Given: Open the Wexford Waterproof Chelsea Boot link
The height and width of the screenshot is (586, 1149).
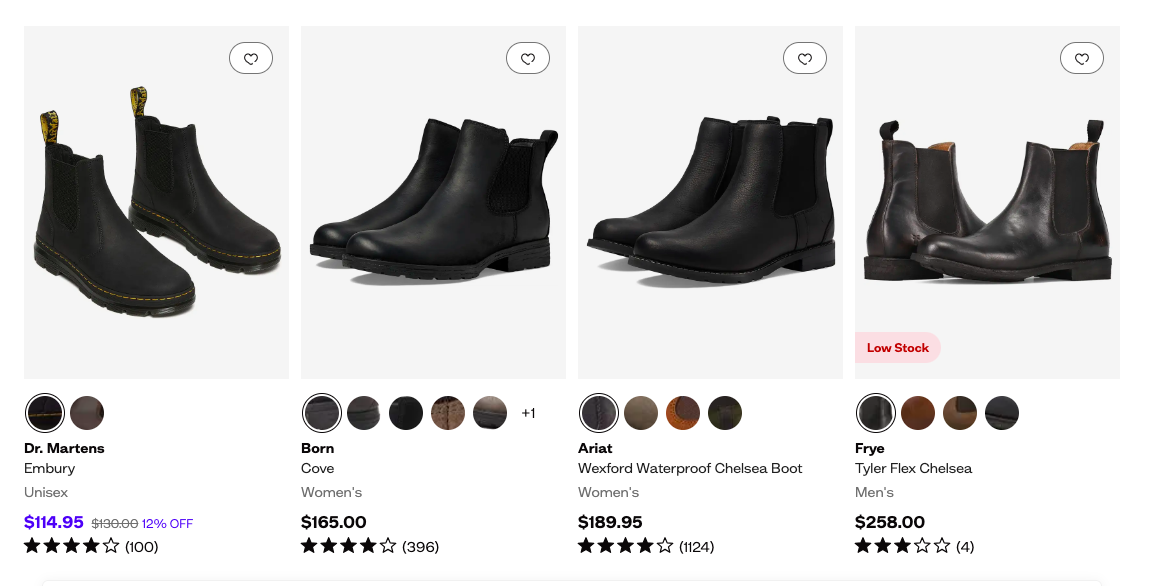Looking at the screenshot, I should [x=690, y=468].
